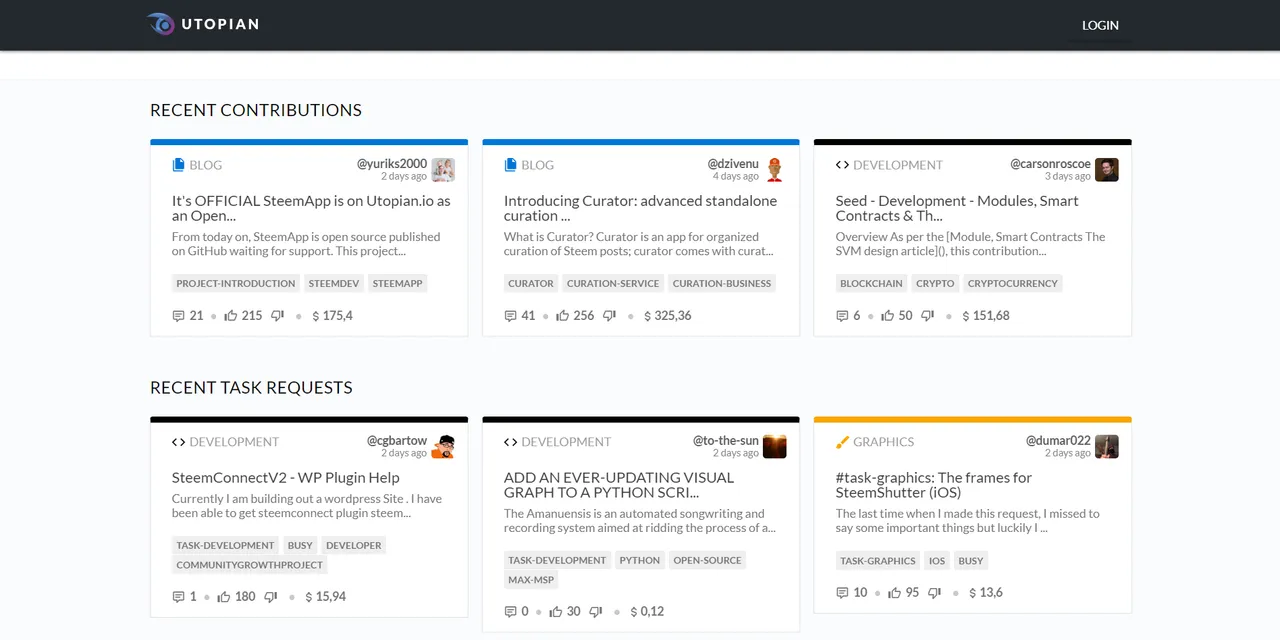The image size is (1280, 640).
Task: Click comments icon showing 41
Action: click(x=510, y=316)
